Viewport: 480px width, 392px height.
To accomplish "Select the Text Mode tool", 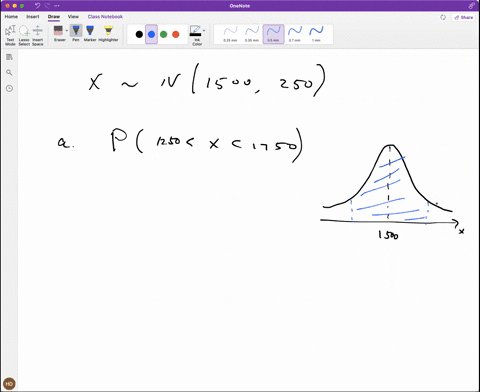I will click(x=10, y=35).
